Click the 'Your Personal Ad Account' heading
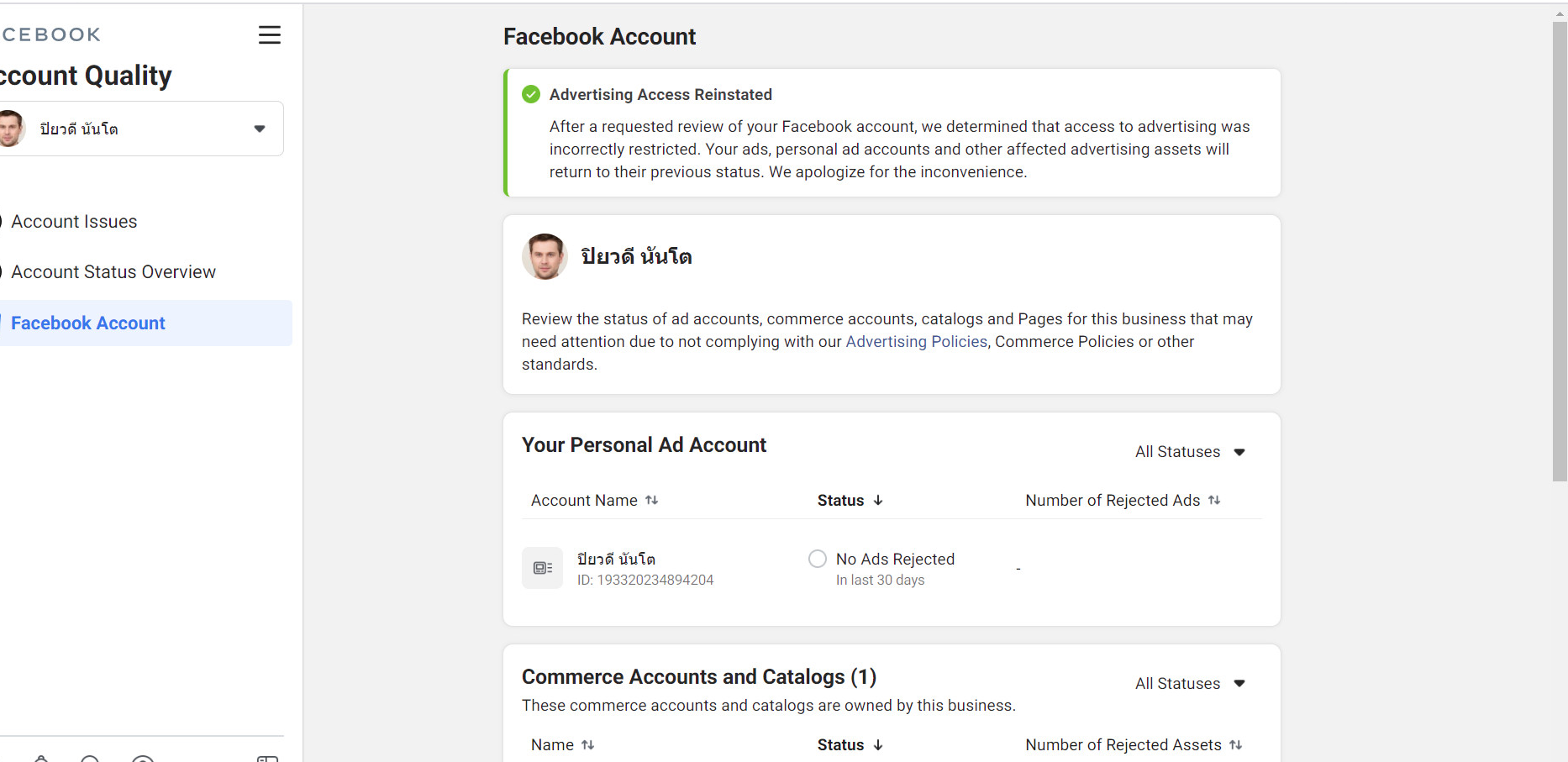 click(x=644, y=445)
